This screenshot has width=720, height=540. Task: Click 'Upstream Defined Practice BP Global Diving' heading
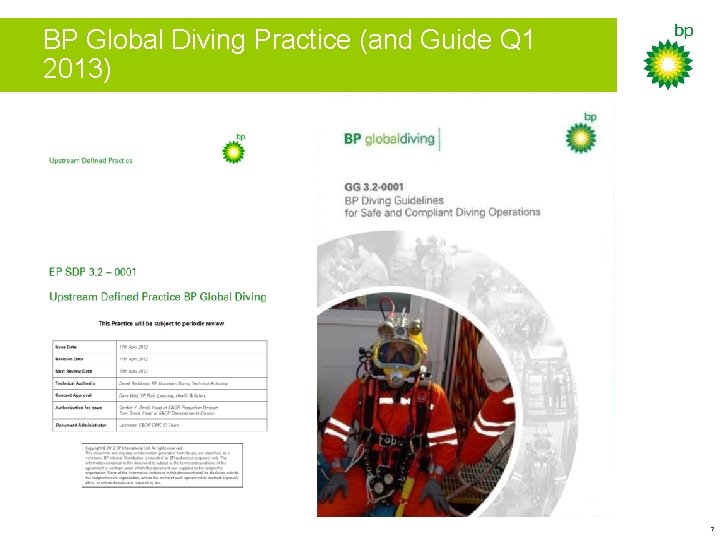click(x=158, y=297)
